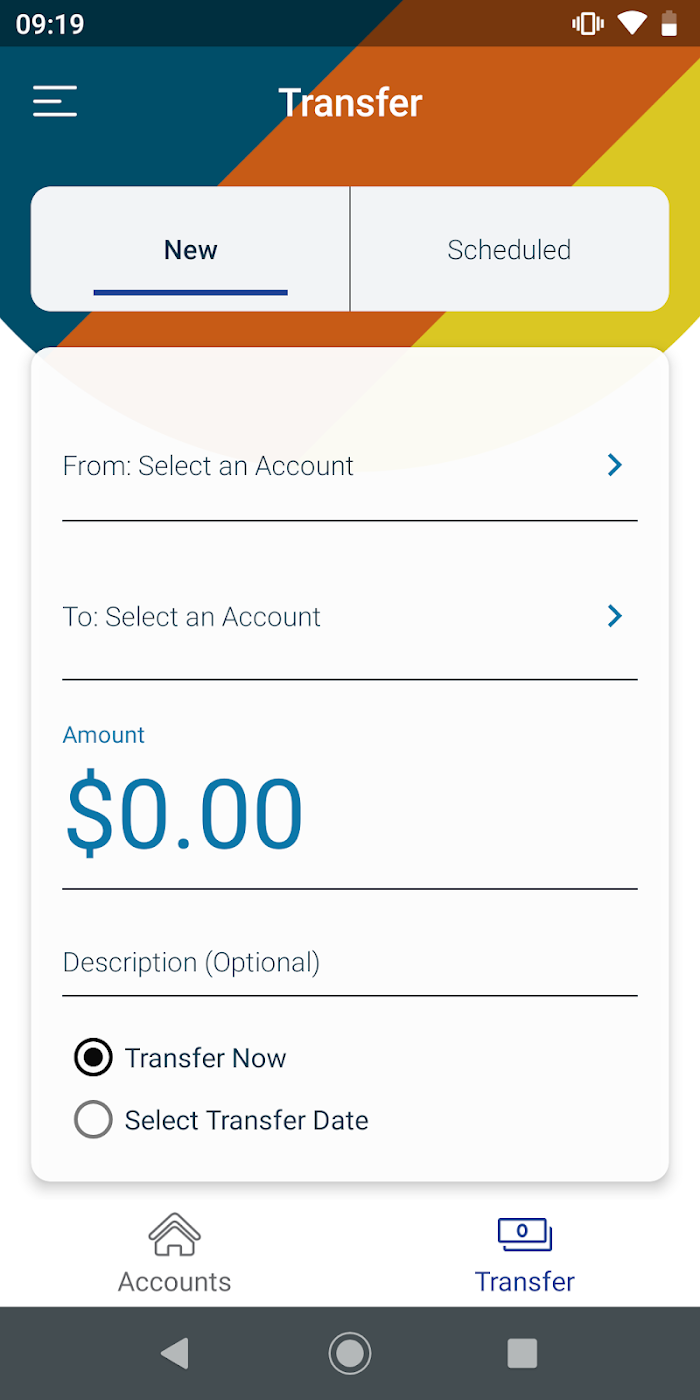Open the hamburger menu
The width and height of the screenshot is (700, 1400).
pos(55,102)
